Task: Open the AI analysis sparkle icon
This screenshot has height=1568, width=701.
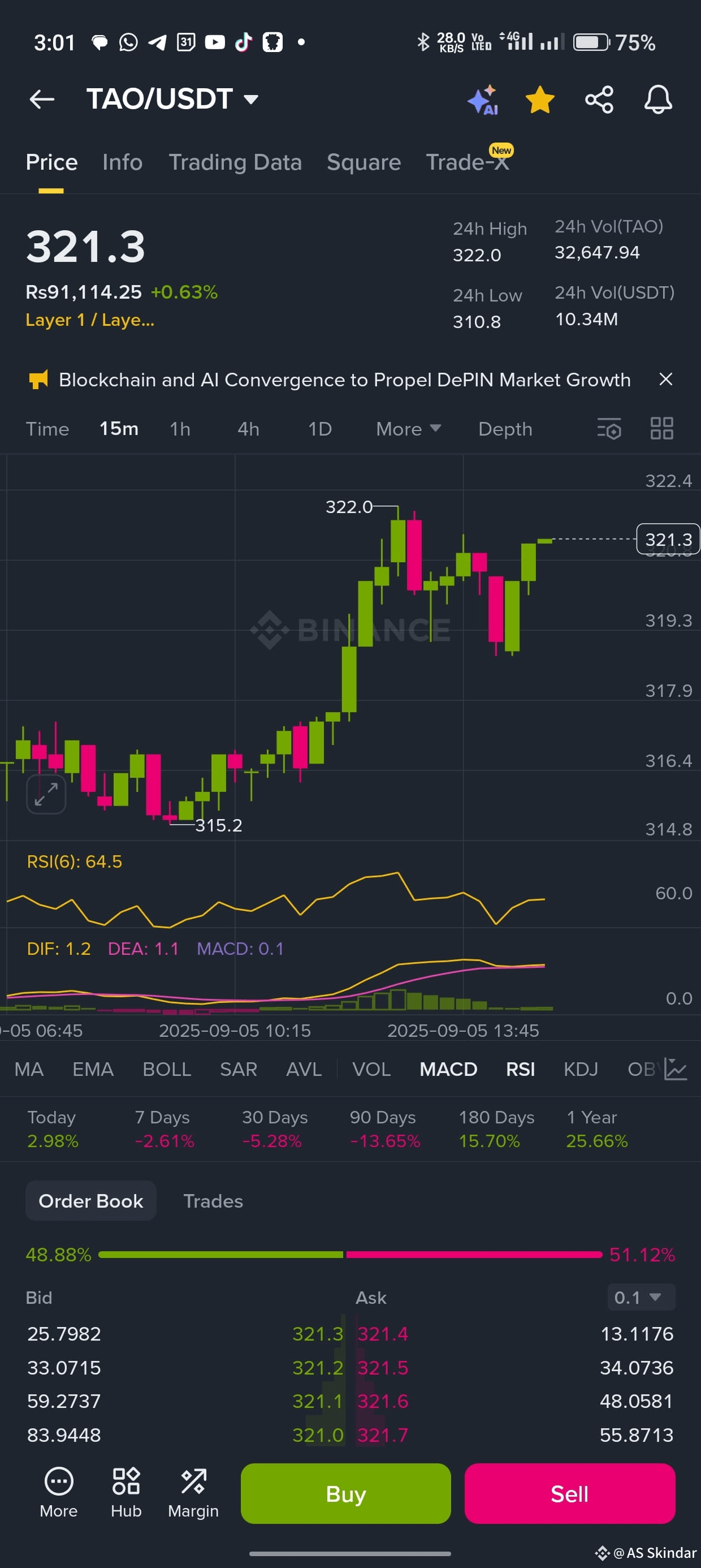Action: point(483,100)
